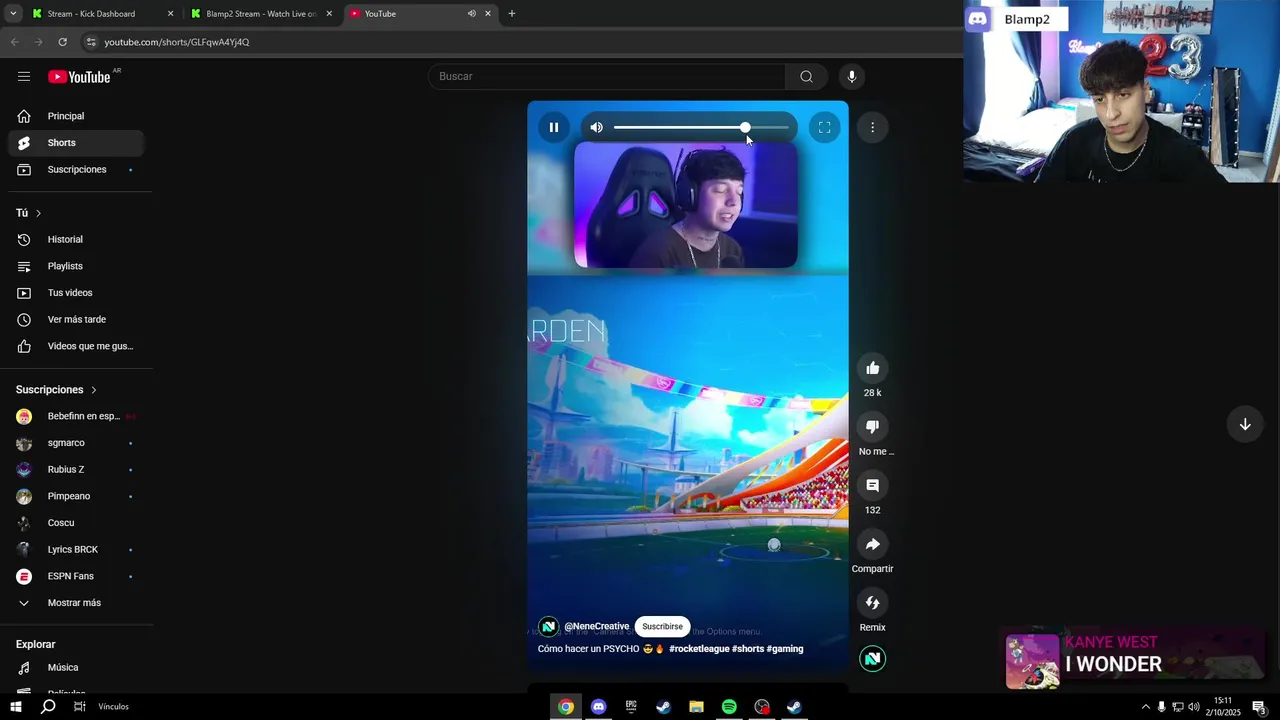The height and width of the screenshot is (720, 1280).
Task: Open the Windows notification center
Action: pos(1259,707)
